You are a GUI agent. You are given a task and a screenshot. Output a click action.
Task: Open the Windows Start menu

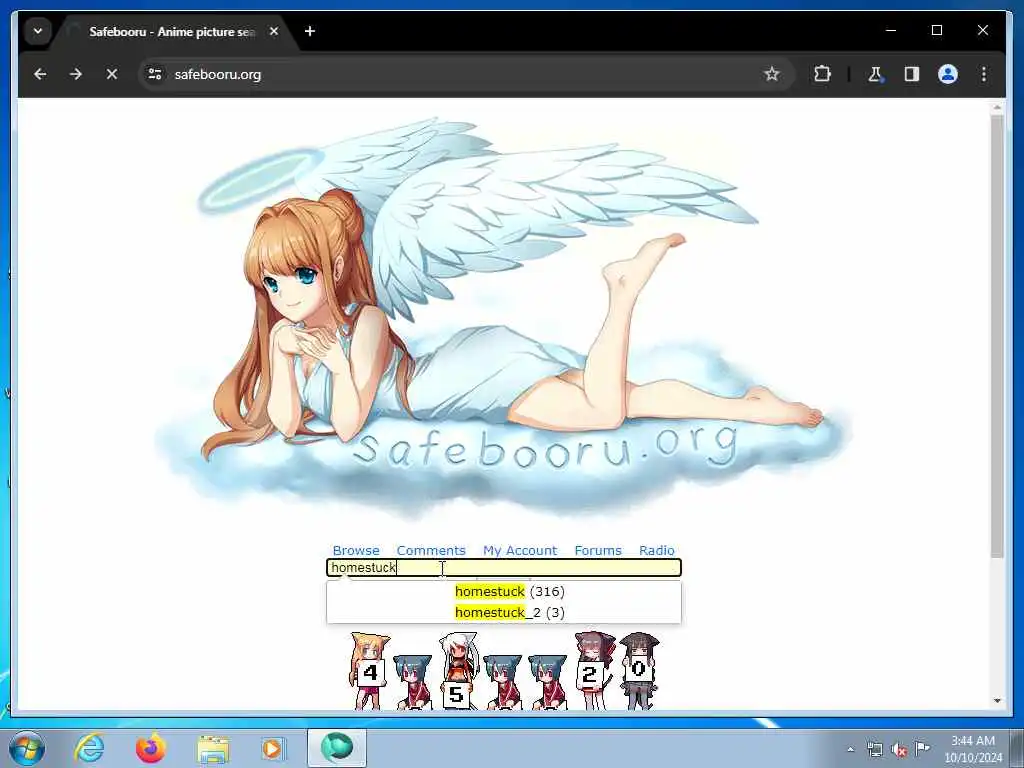click(x=26, y=748)
